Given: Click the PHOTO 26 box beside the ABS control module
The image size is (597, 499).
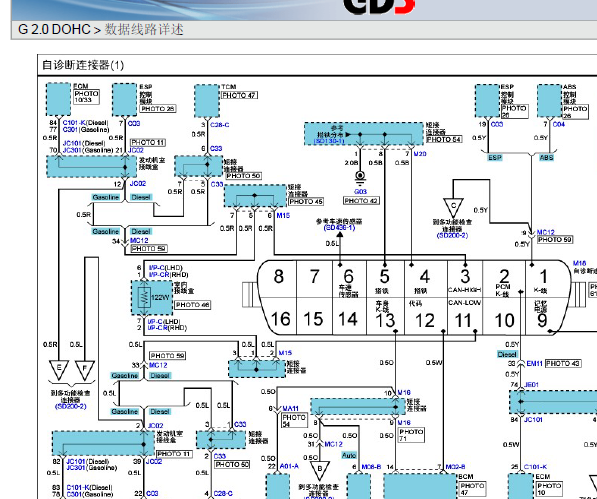Looking at the screenshot, I should coord(575,112).
